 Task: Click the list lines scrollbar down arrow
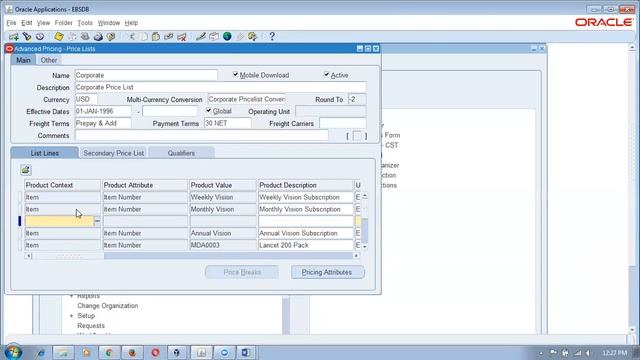pos(364,247)
